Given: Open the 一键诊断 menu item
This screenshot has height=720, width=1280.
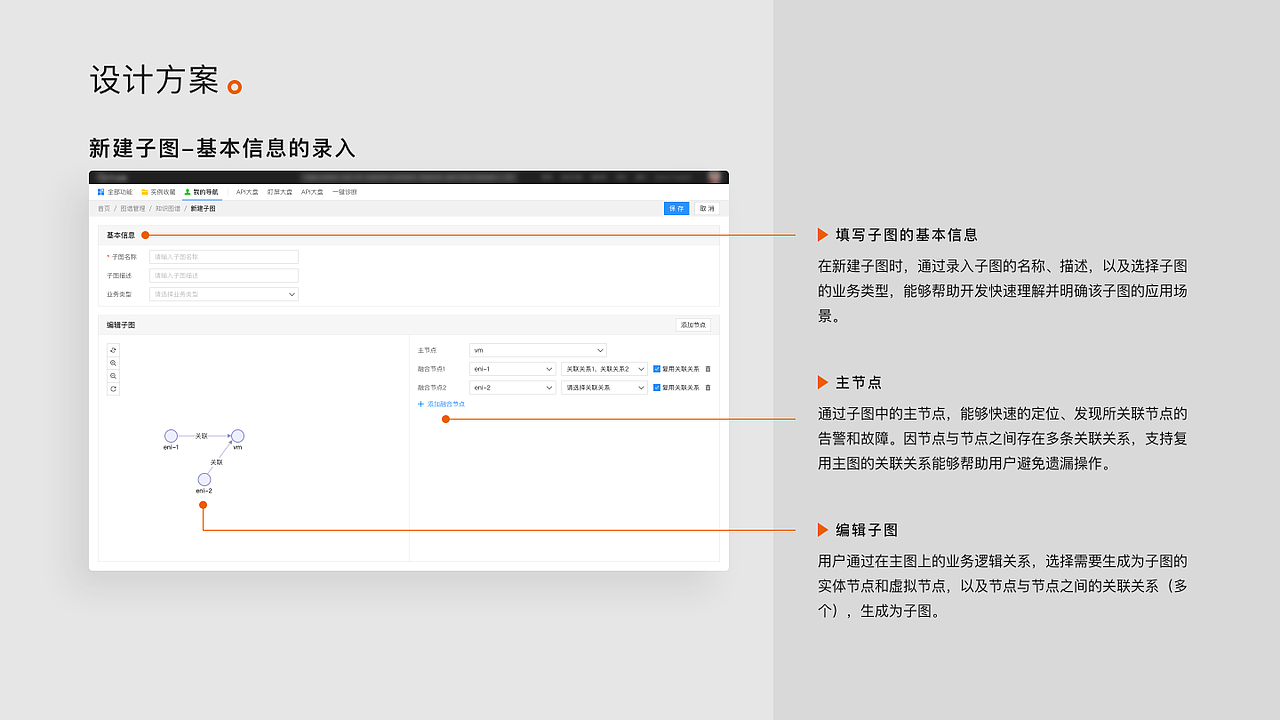Looking at the screenshot, I should (x=345, y=192).
